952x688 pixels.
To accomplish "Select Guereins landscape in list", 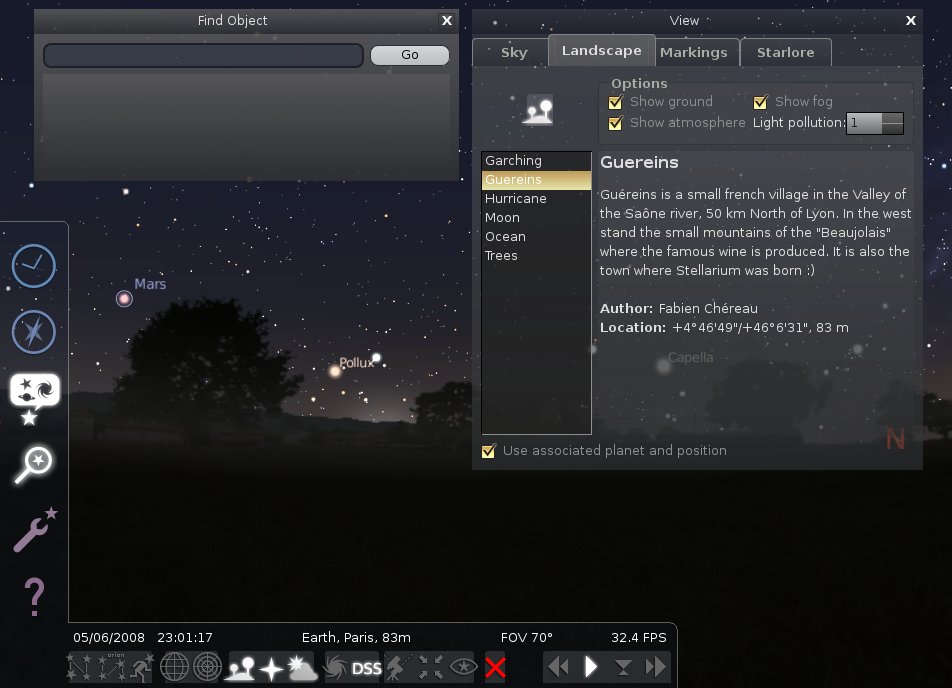I will (536, 180).
